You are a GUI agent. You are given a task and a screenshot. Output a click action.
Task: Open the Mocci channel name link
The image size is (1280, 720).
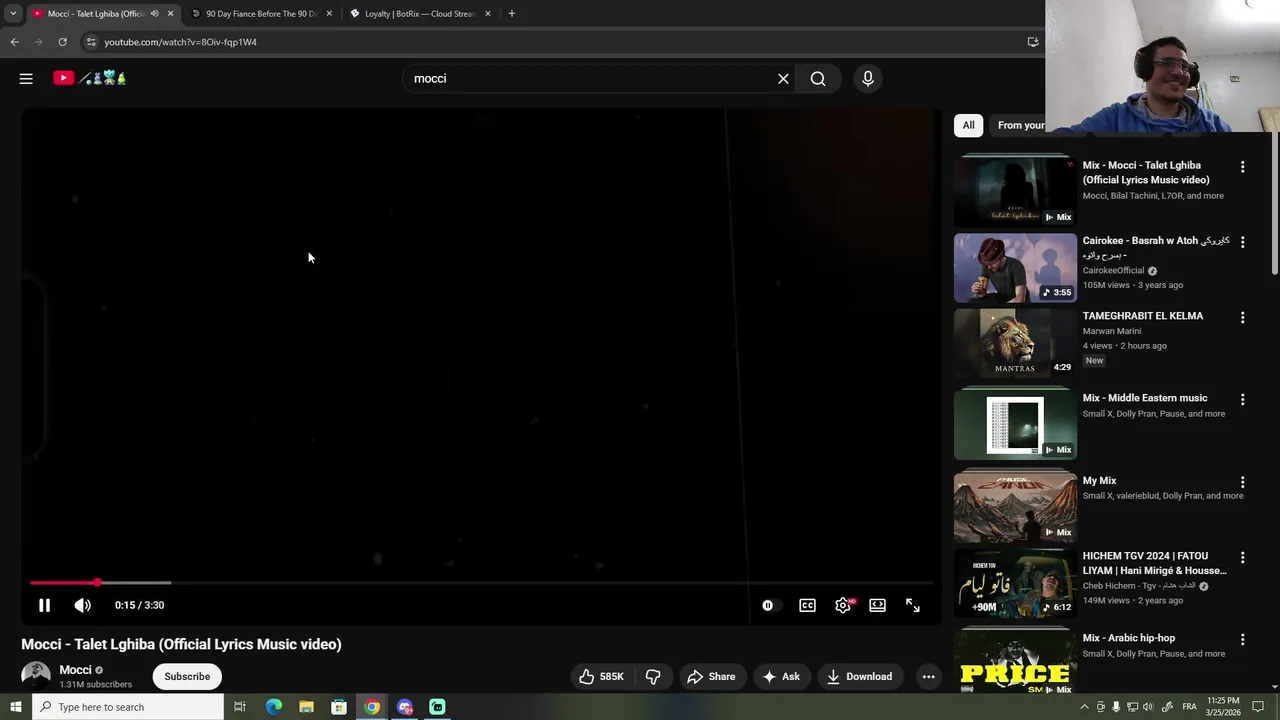pyautogui.click(x=75, y=670)
